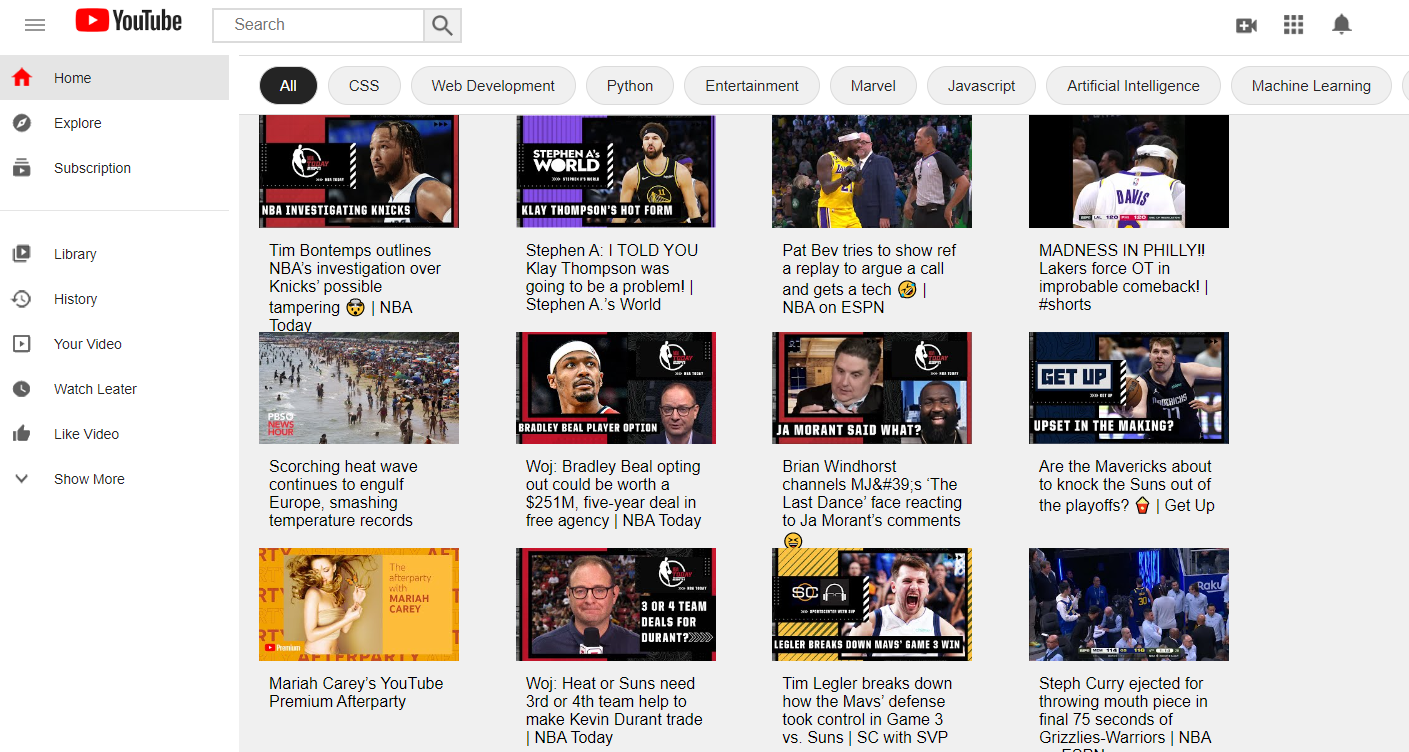Open the Pat Bev referee video thumbnail
The image size is (1409, 752).
872,171
